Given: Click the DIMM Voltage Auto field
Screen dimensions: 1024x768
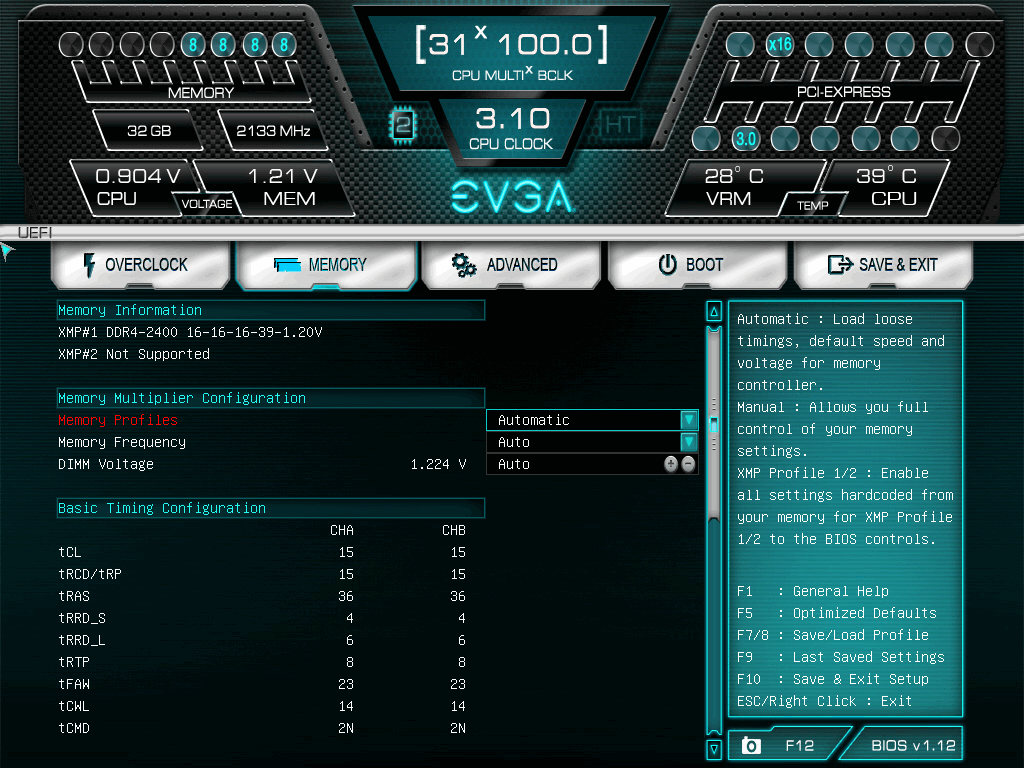Looking at the screenshot, I should click(x=592, y=464).
